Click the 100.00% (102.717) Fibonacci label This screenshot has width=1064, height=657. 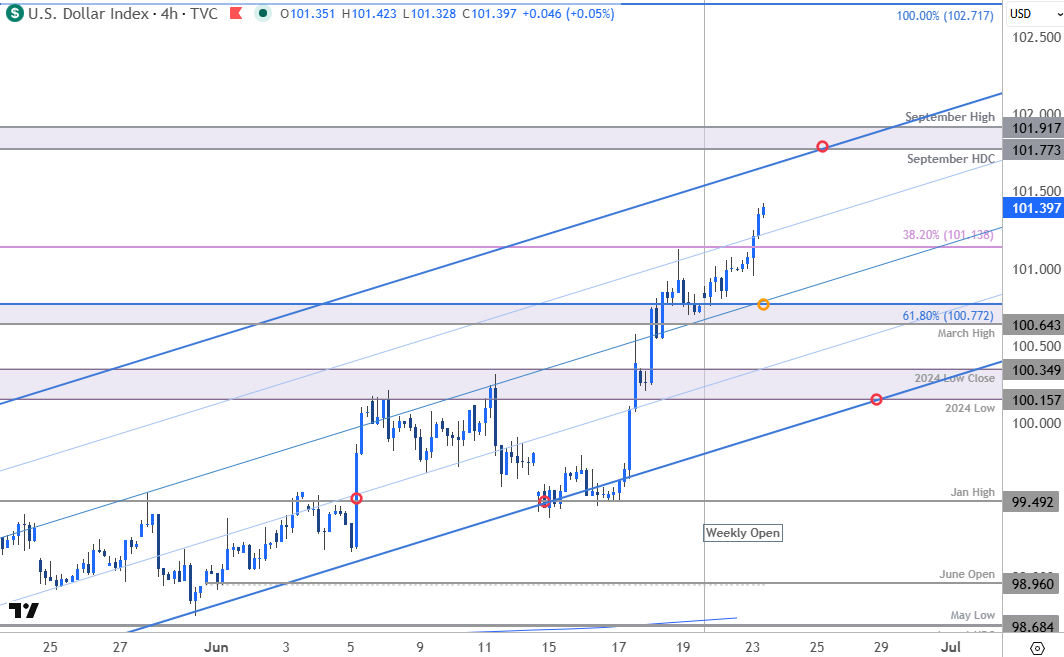tap(945, 15)
